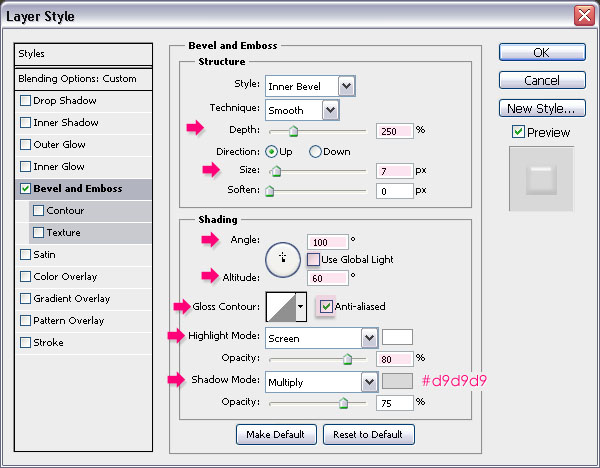Click the Depth slider handle
The height and width of the screenshot is (468, 600).
293,131
